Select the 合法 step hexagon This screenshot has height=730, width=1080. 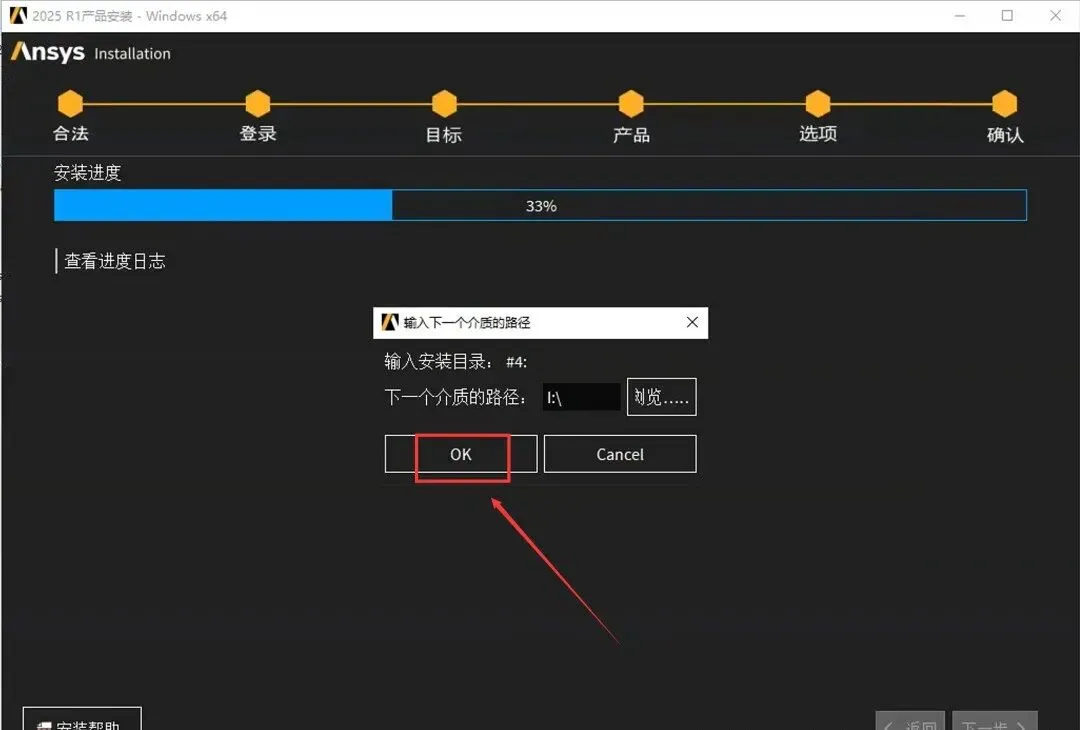pos(70,104)
